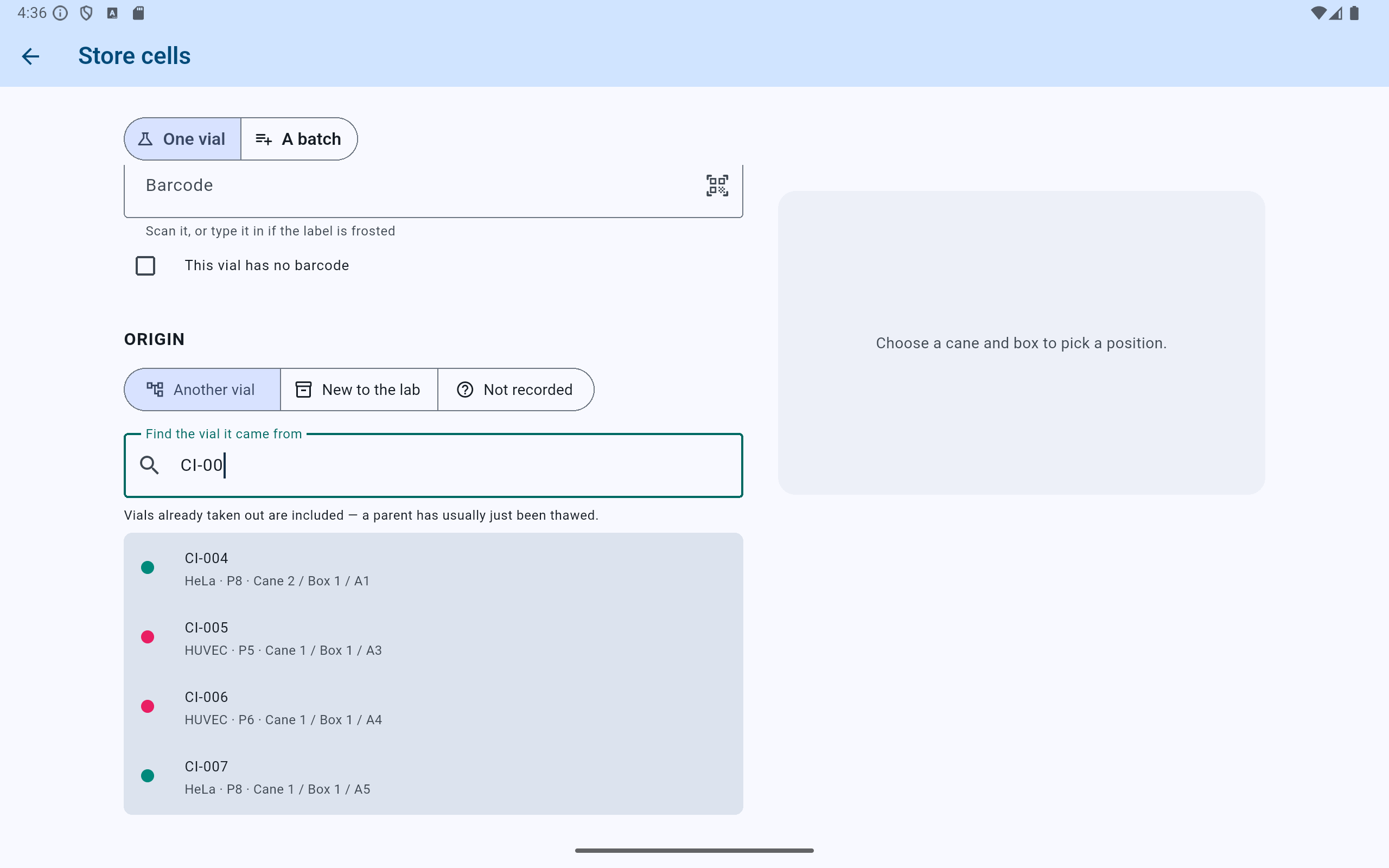This screenshot has height=868, width=1389.
Task: Click the search magnifier icon
Action: click(149, 465)
